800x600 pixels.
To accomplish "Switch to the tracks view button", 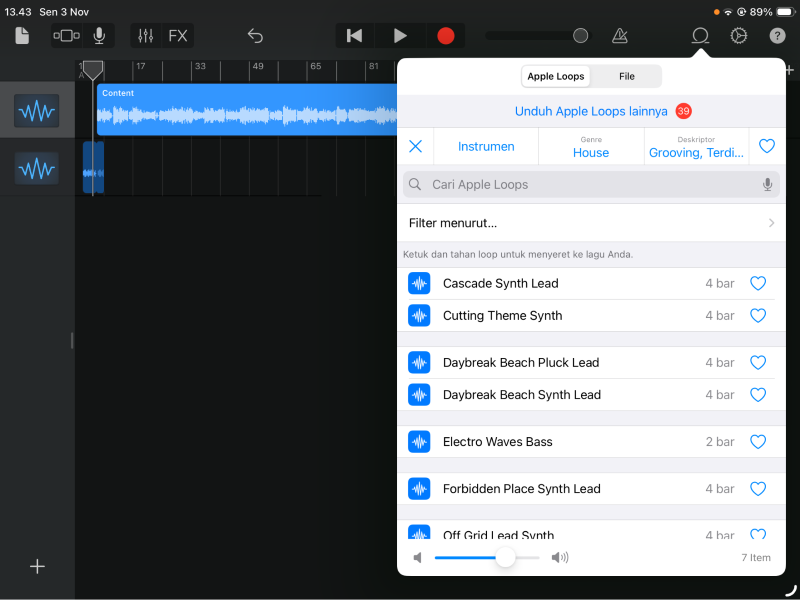I will coord(66,36).
